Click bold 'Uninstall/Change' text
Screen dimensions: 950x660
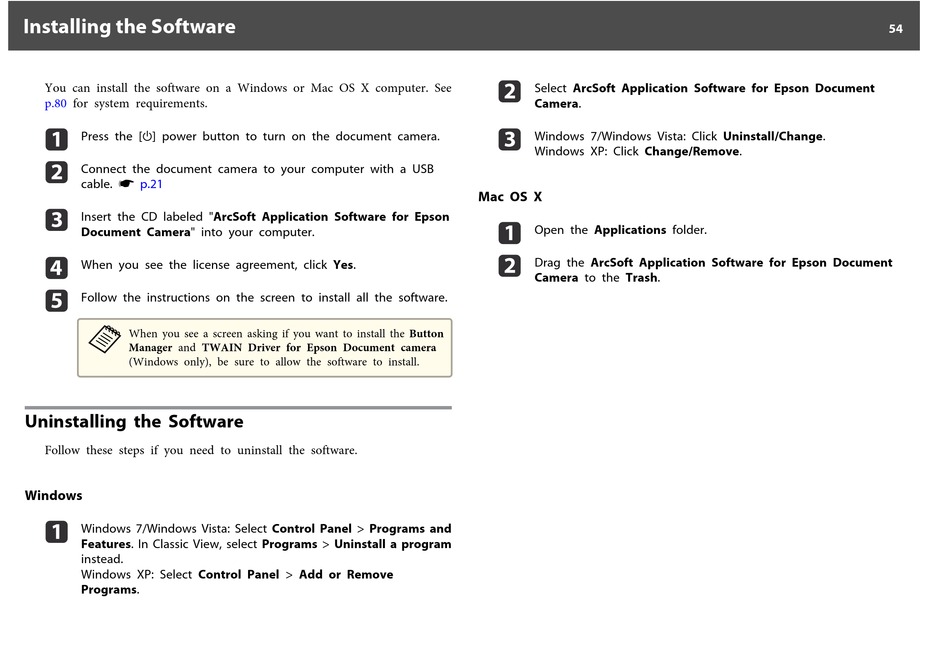[772, 136]
